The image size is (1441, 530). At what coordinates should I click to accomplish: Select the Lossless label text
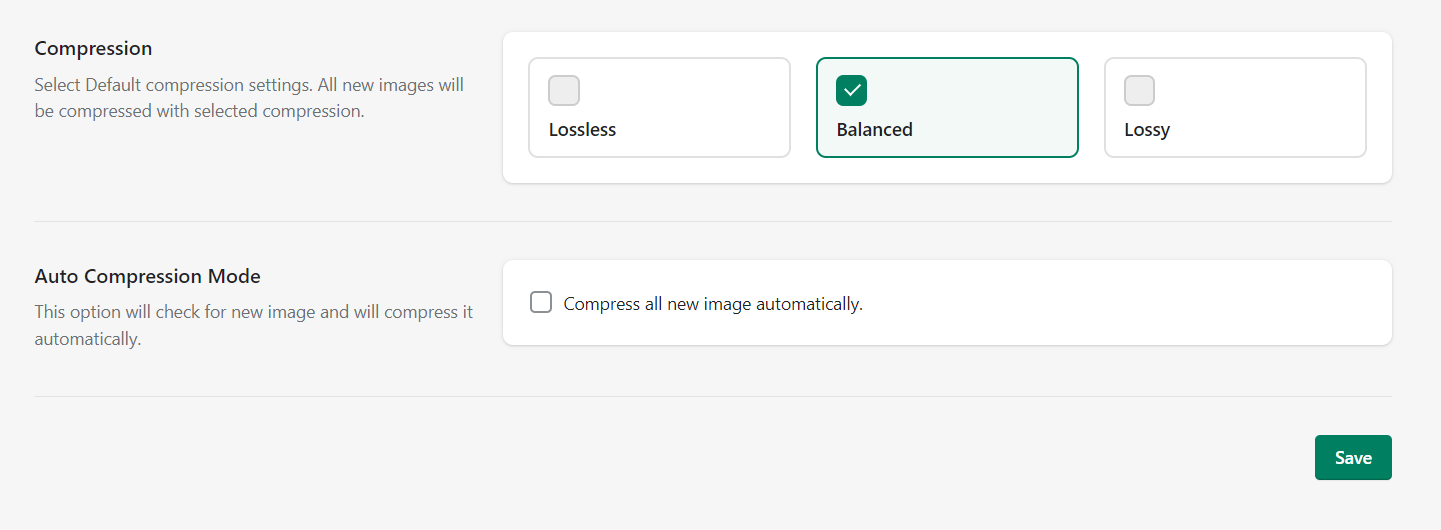click(x=582, y=130)
